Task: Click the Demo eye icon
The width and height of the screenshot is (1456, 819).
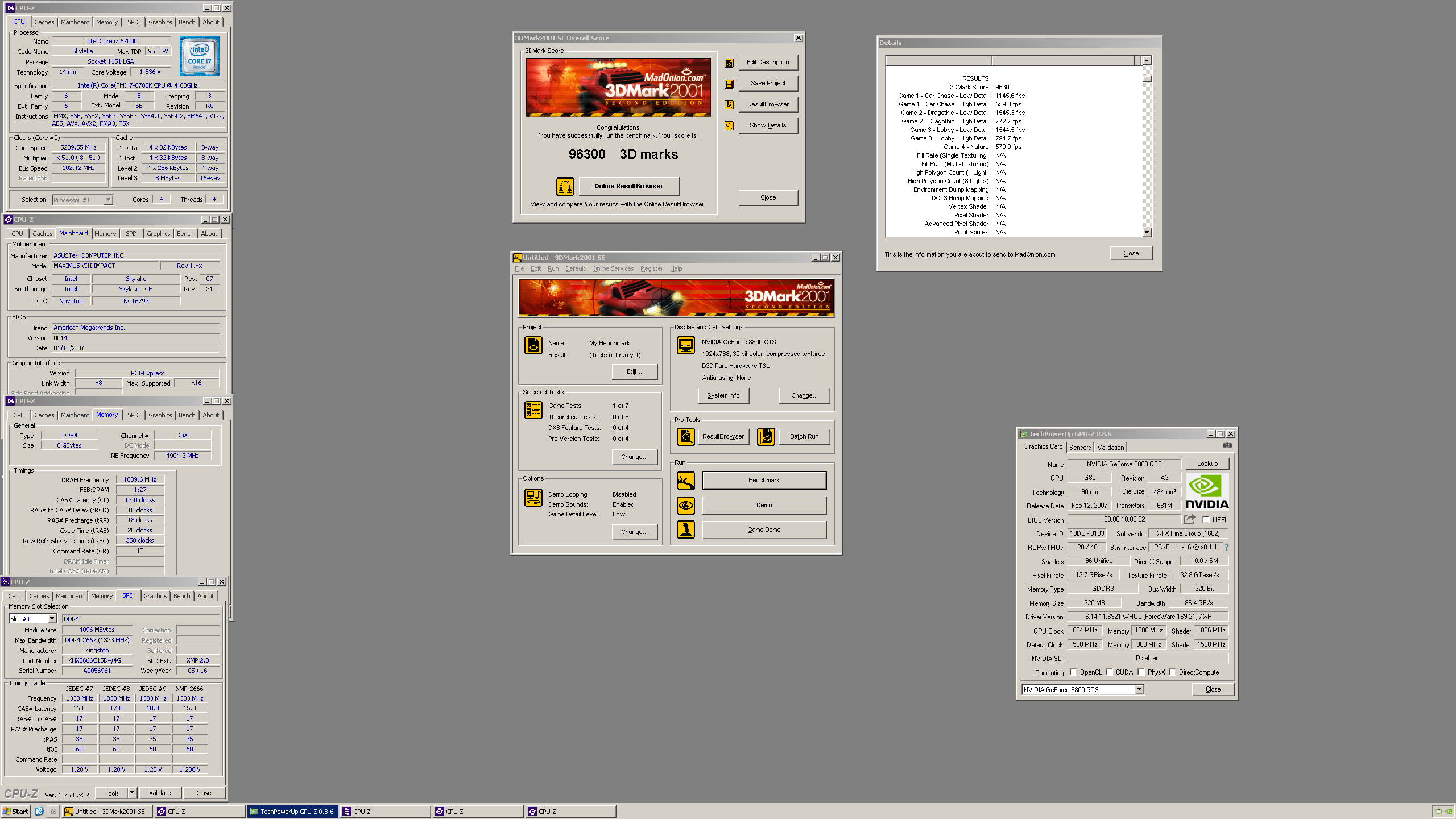Action: (685, 505)
